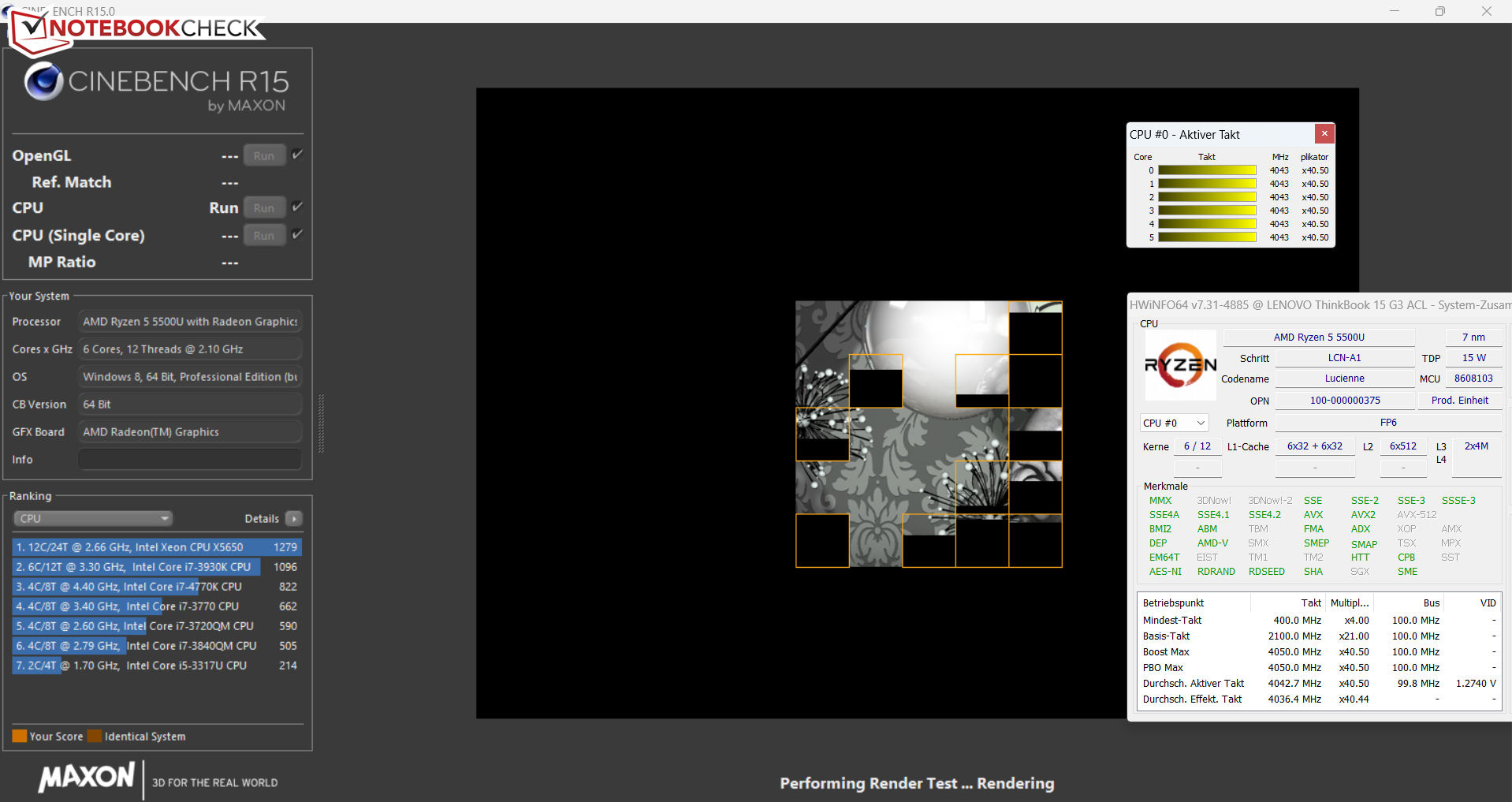Click the MCU 8608103 value

point(1473,379)
